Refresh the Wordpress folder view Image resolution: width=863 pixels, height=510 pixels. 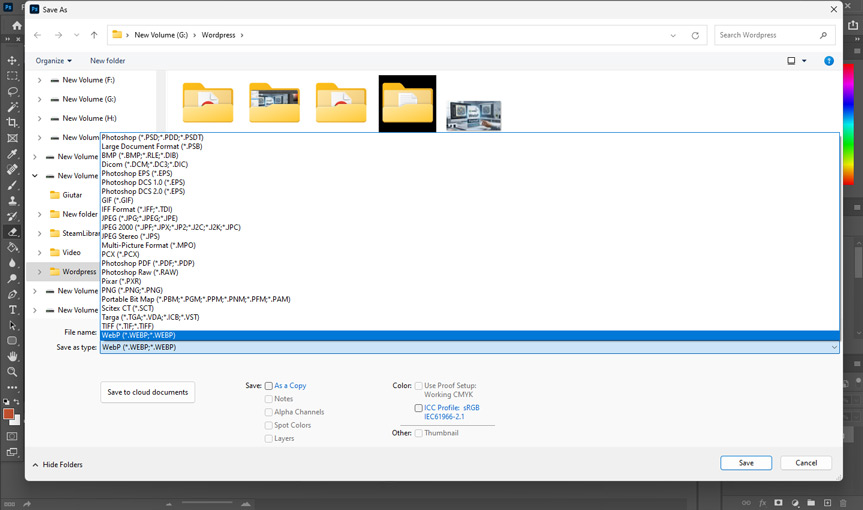695,35
